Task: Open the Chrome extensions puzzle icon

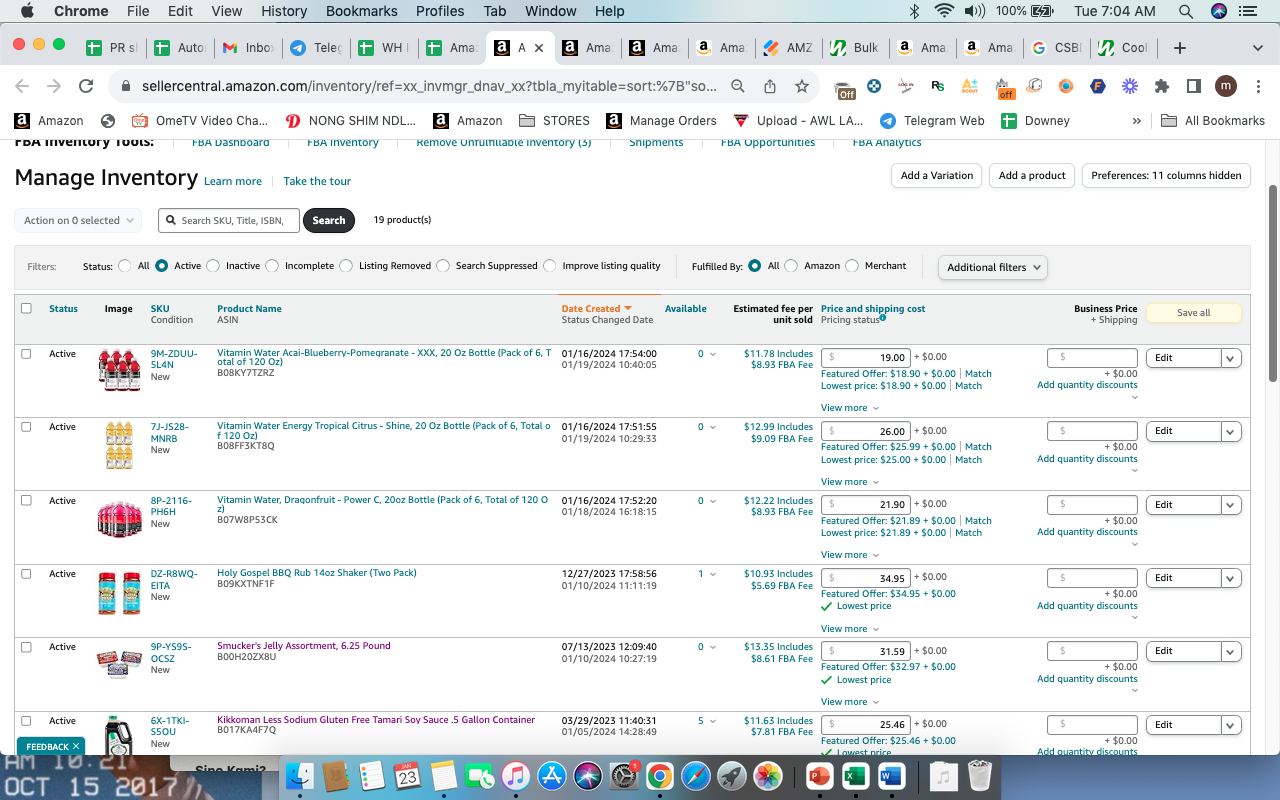Action: coord(1162,86)
